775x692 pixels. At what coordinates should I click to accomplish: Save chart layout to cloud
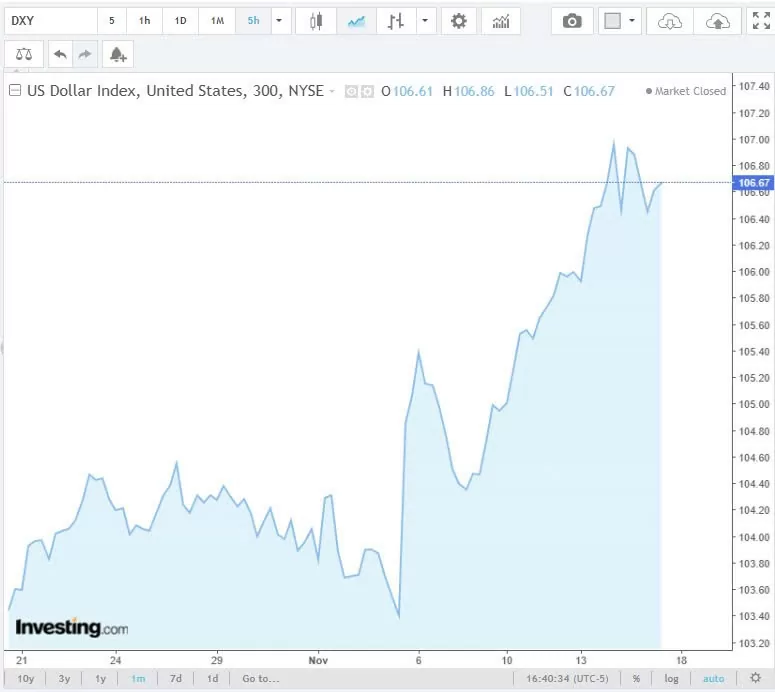718,21
